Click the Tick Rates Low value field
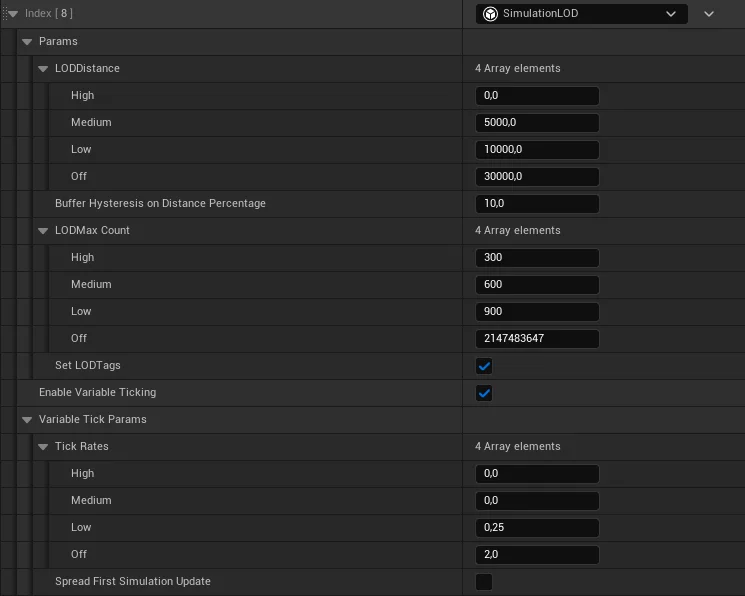This screenshot has height=596, width=745. pyautogui.click(x=537, y=528)
